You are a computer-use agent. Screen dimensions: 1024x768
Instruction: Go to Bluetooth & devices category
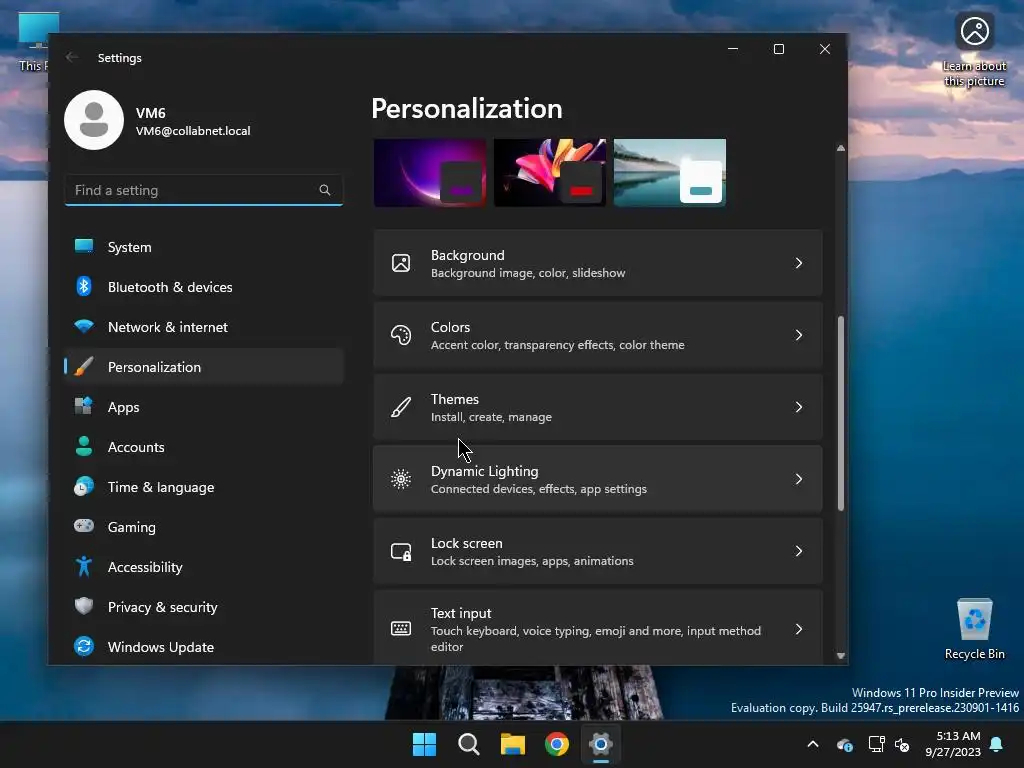pos(204,287)
